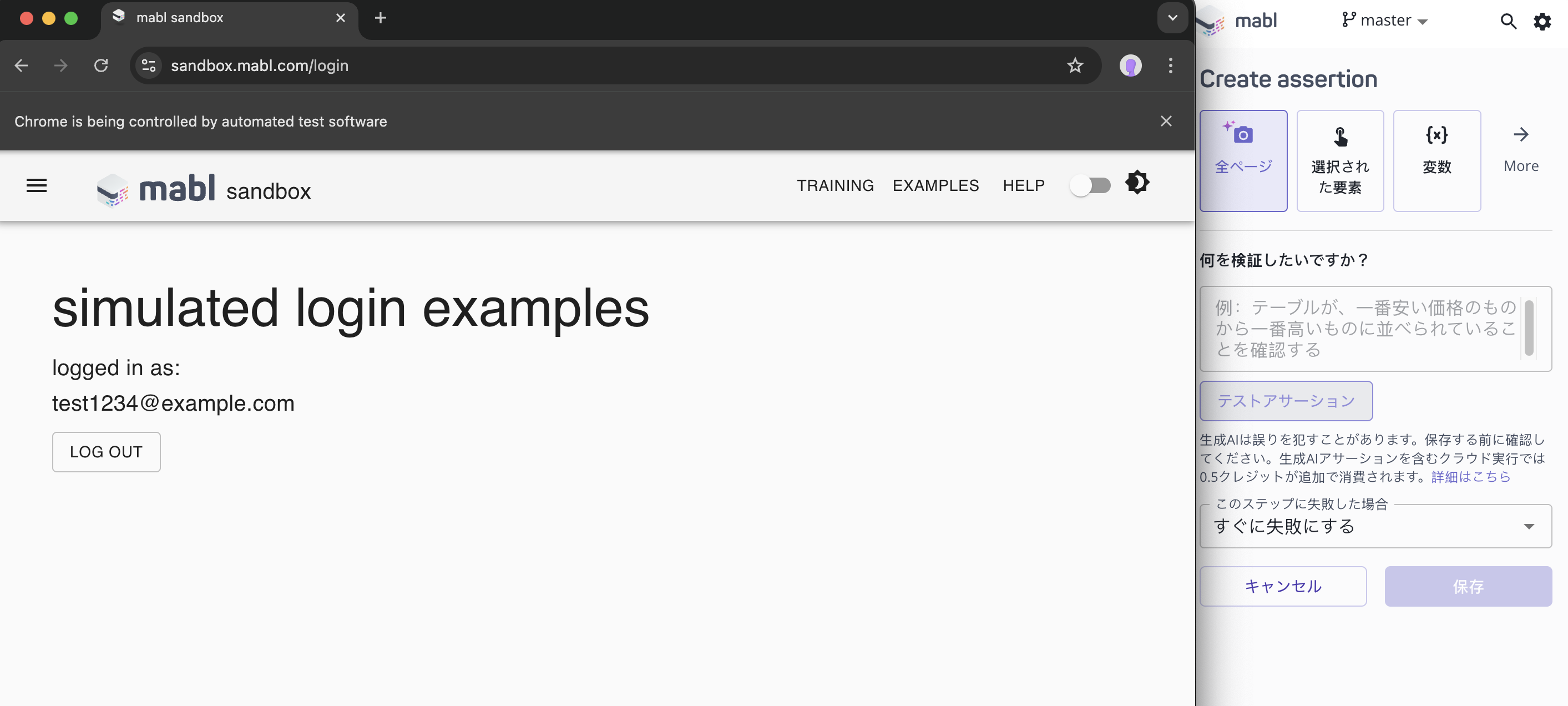View site information icon in address bar
Image resolution: width=1568 pixels, height=706 pixels.
tap(149, 66)
